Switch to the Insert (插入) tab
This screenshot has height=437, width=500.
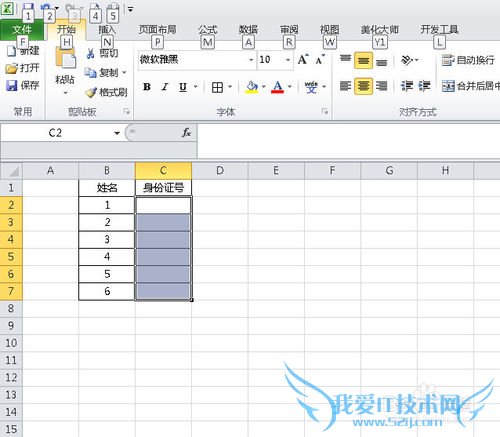107,30
